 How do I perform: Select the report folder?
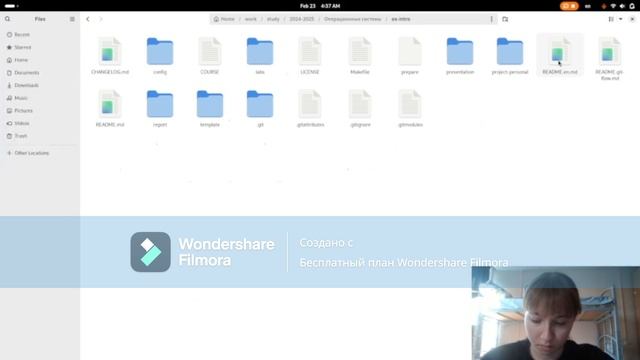point(160,109)
